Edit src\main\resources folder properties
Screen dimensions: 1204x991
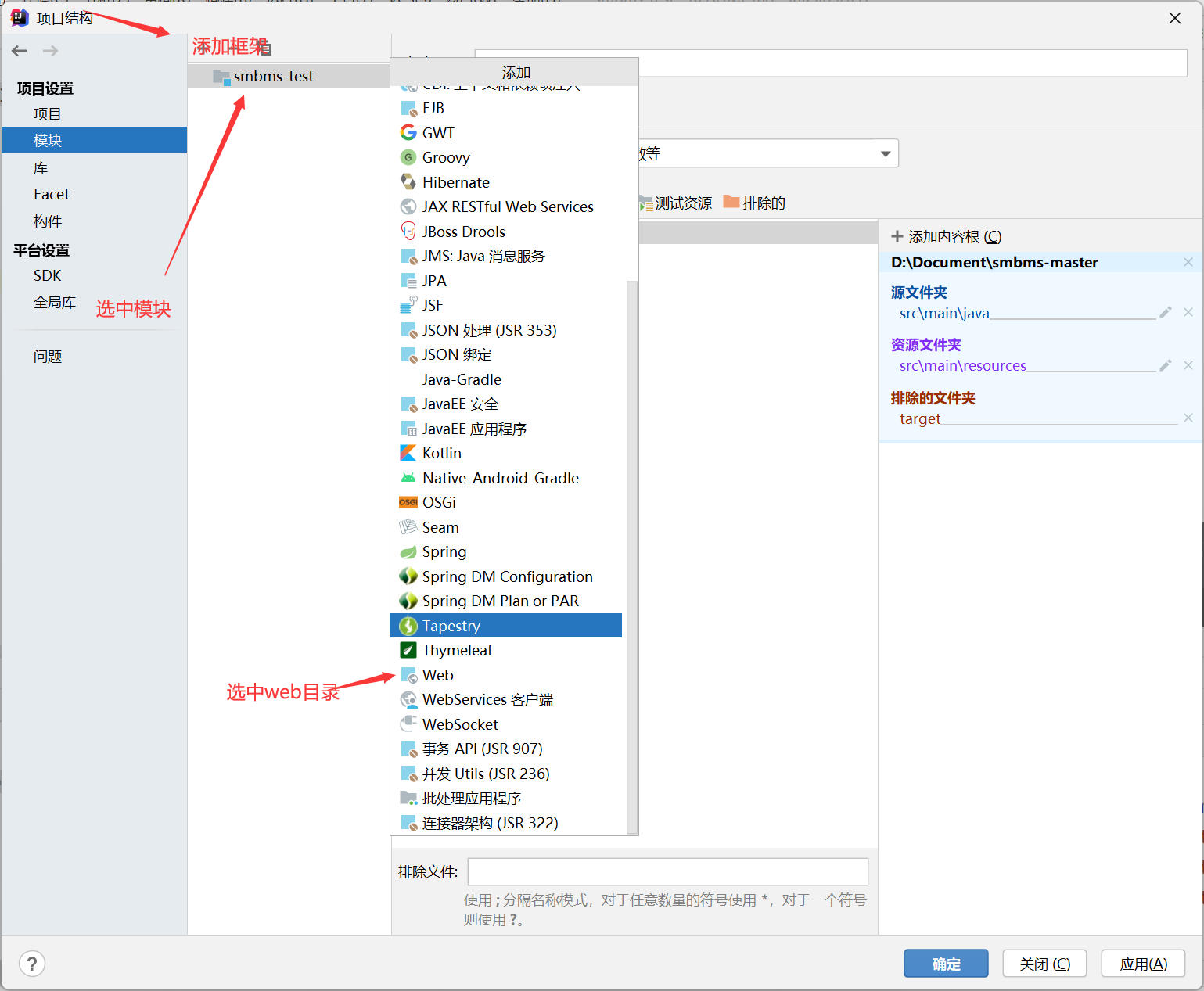(x=1166, y=365)
